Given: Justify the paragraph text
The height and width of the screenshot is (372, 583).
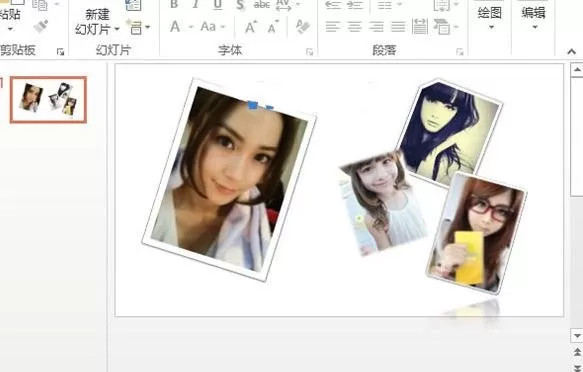Looking at the screenshot, I should click(x=398, y=27).
